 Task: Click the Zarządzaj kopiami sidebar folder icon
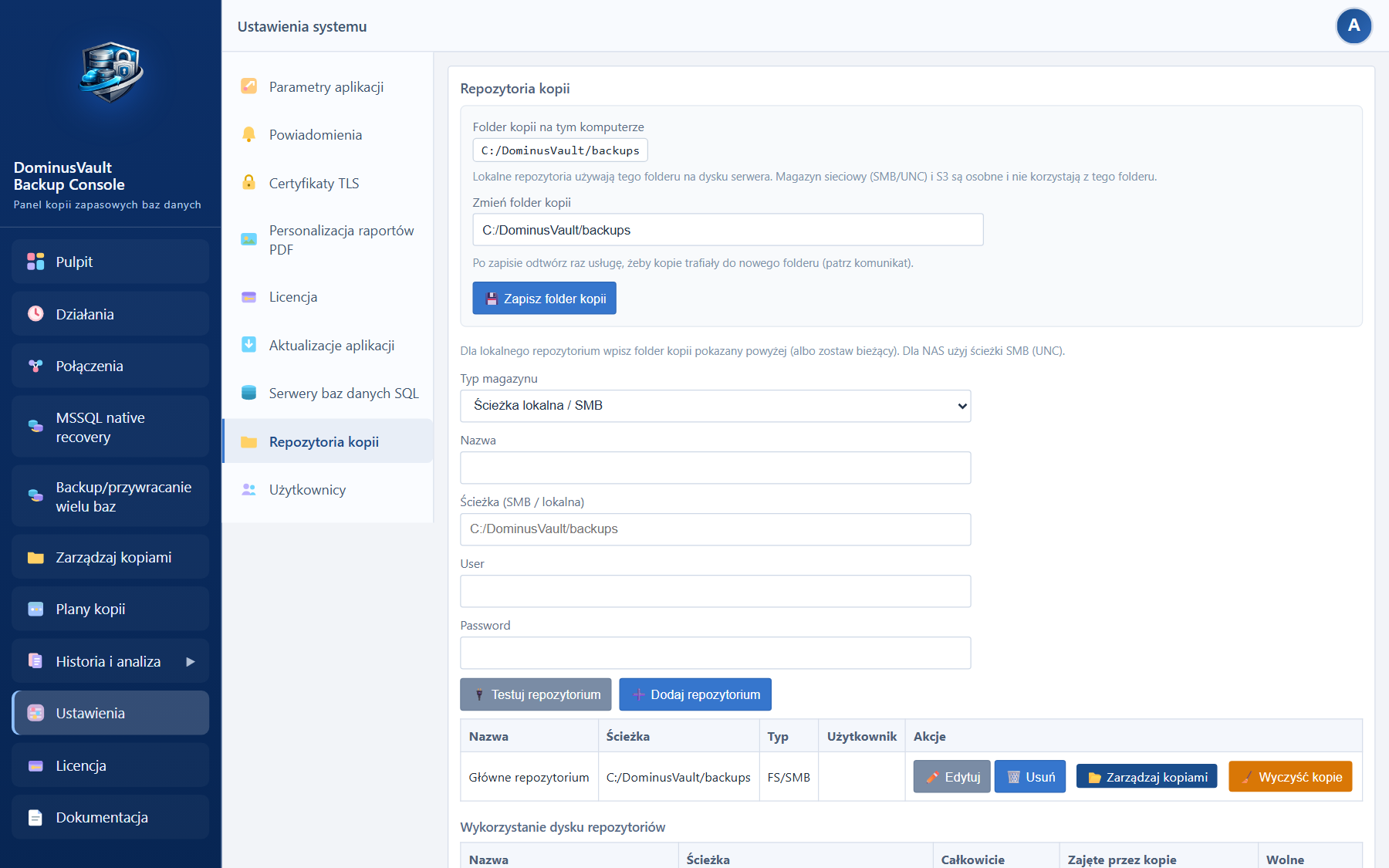[x=35, y=557]
